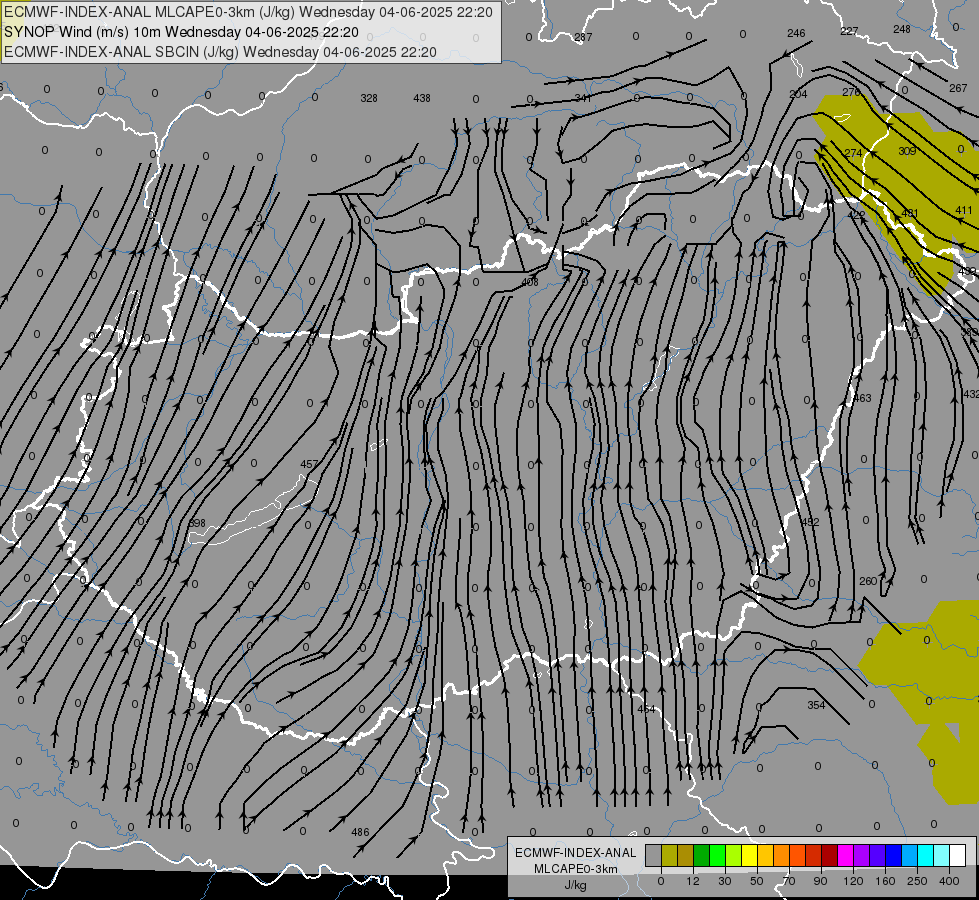Viewport: 979px width, 900px height.
Task: Pick the purple swatch right of magenta
Action: pos(862,855)
